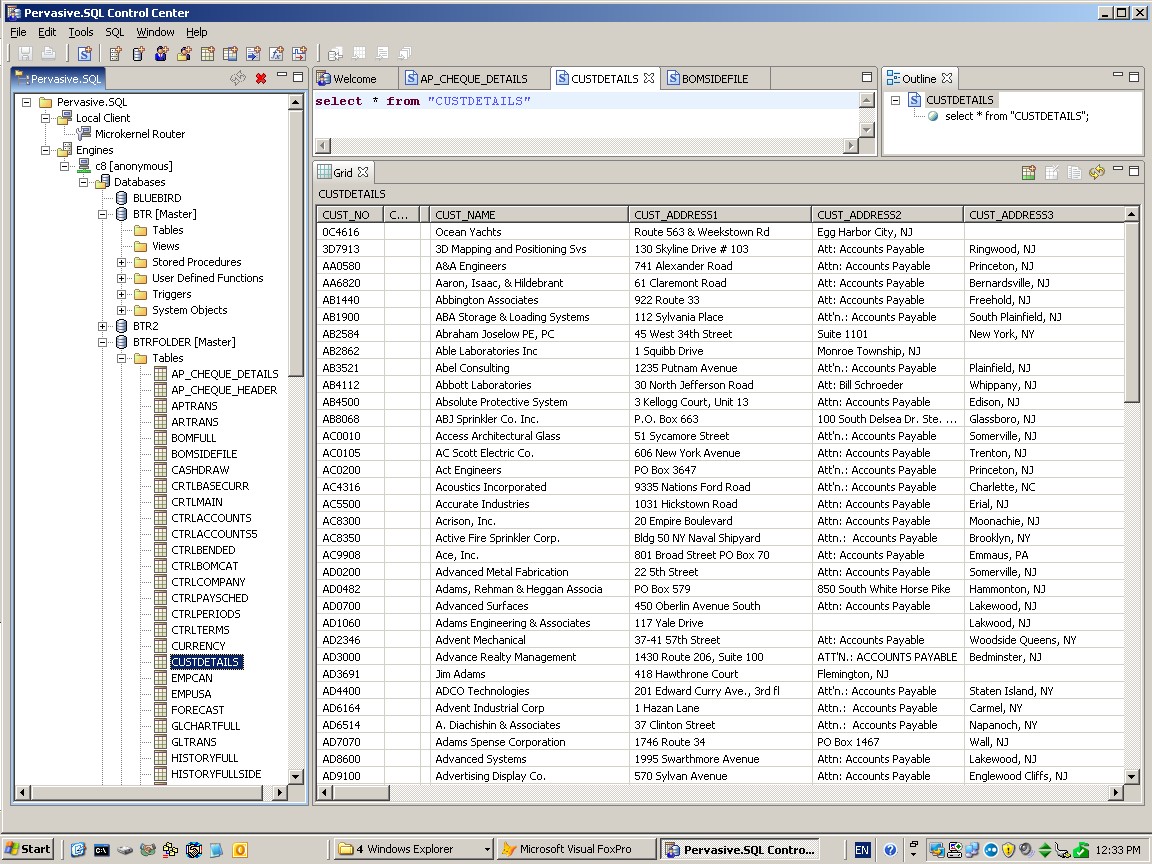Maximize the Outline panel
Screen dimensions: 1152x864
[1134, 76]
